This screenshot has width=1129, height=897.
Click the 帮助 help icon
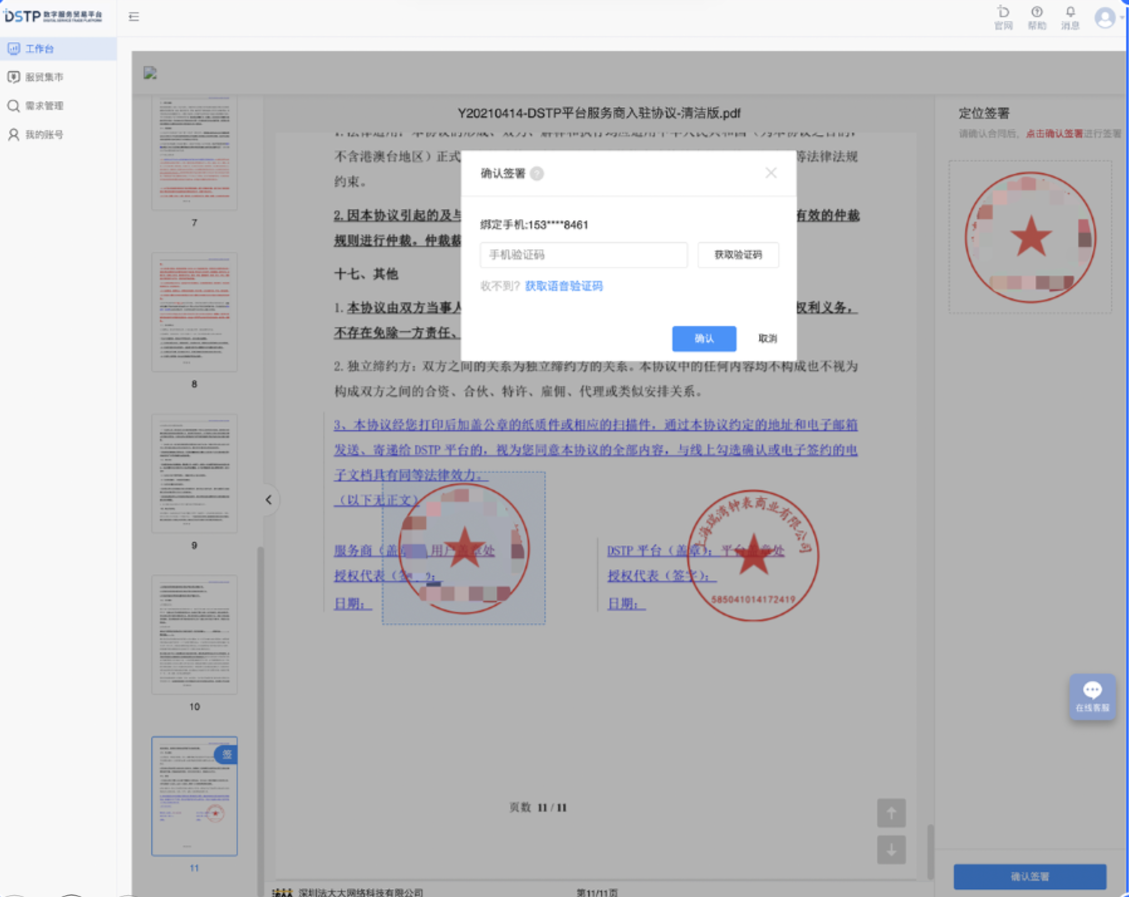pyautogui.click(x=1036, y=17)
